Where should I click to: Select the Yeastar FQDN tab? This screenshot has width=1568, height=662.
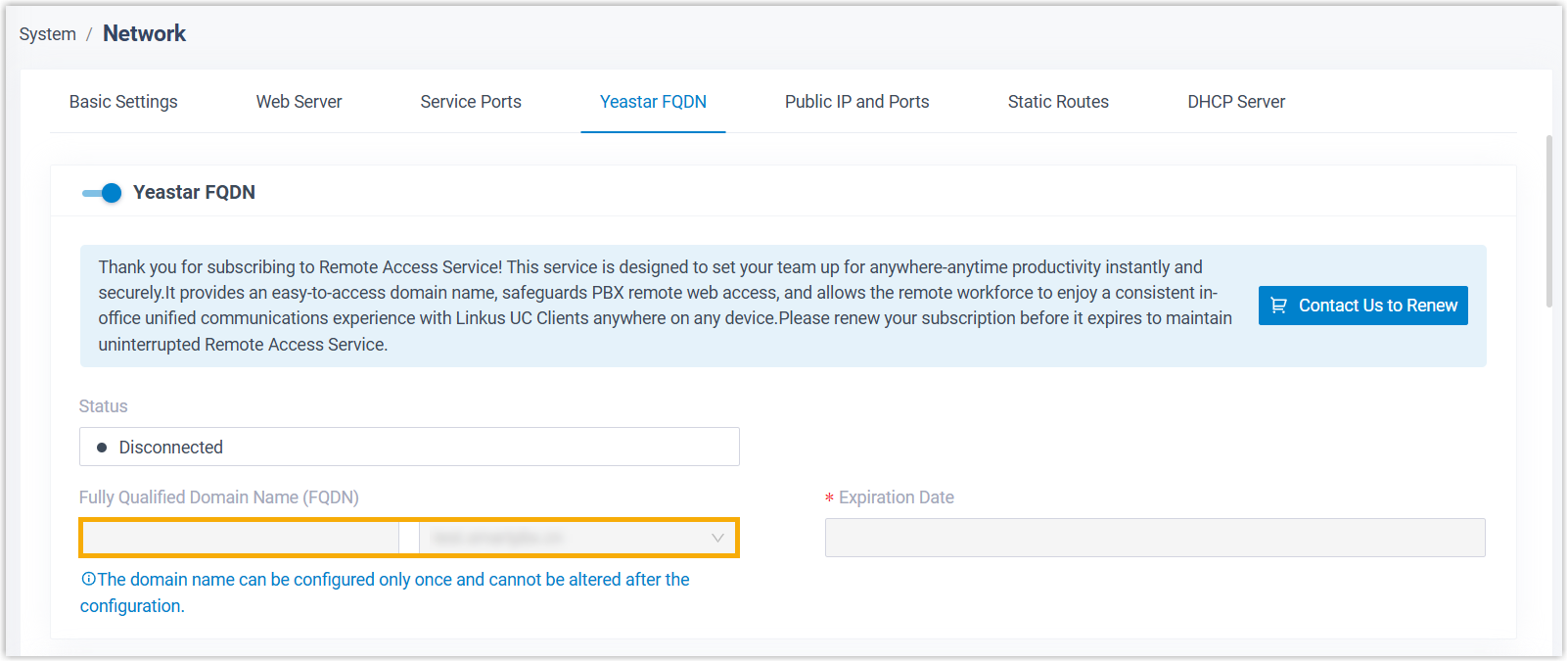click(653, 102)
